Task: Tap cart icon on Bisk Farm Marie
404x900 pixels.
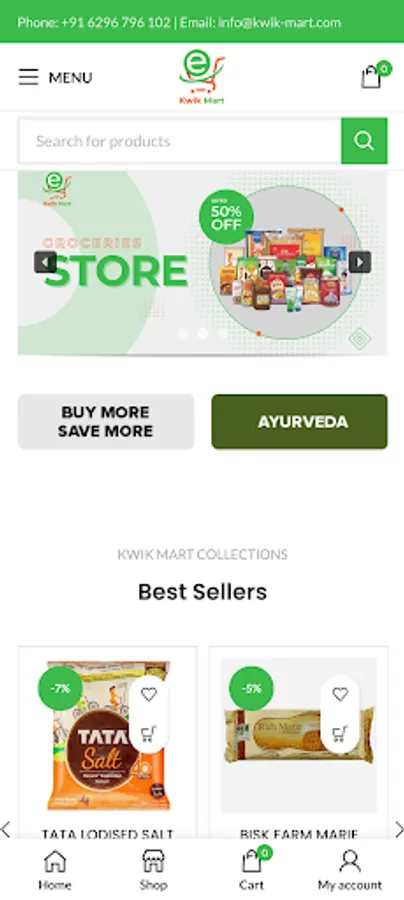Action: (340, 733)
